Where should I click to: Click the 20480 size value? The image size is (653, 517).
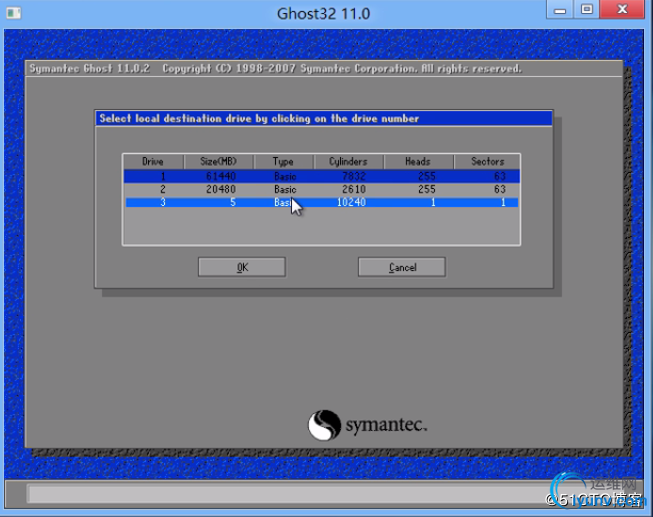[221, 189]
